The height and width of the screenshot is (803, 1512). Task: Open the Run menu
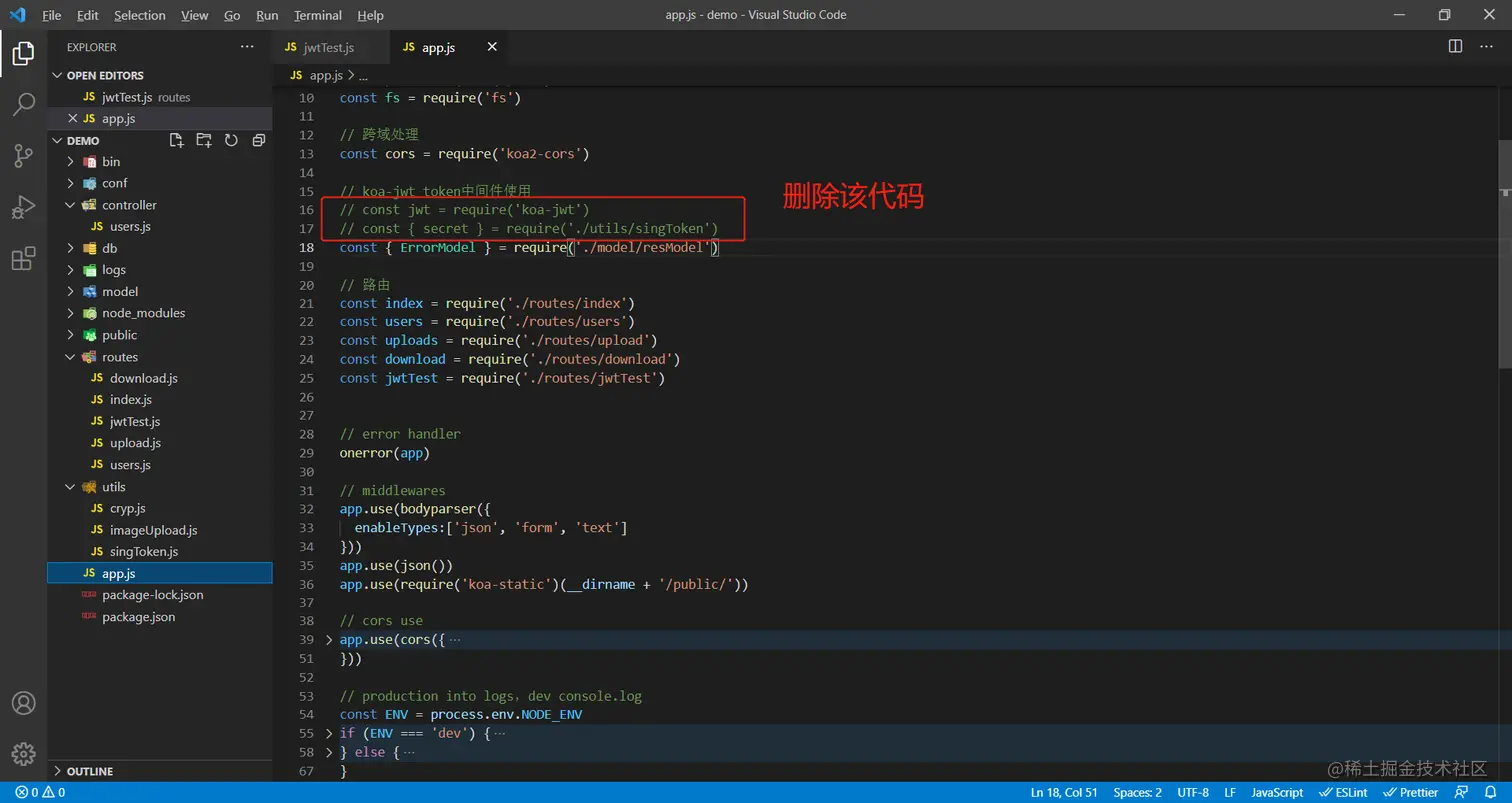pos(267,15)
